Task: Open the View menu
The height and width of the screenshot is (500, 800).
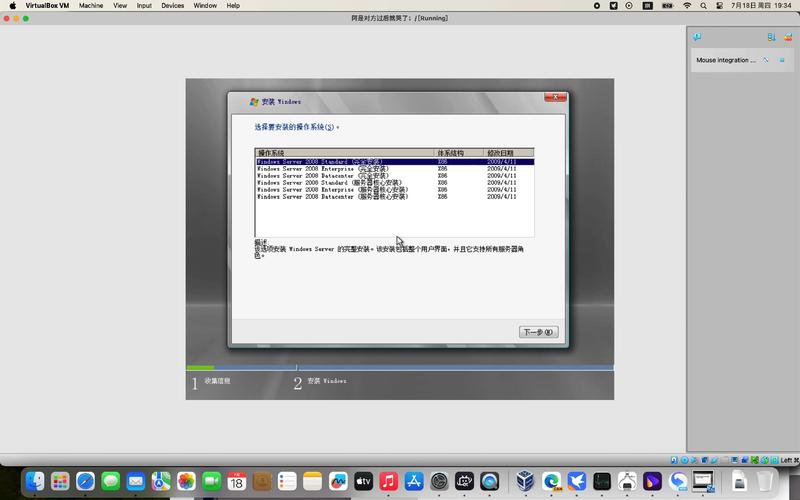Action: pos(120,6)
